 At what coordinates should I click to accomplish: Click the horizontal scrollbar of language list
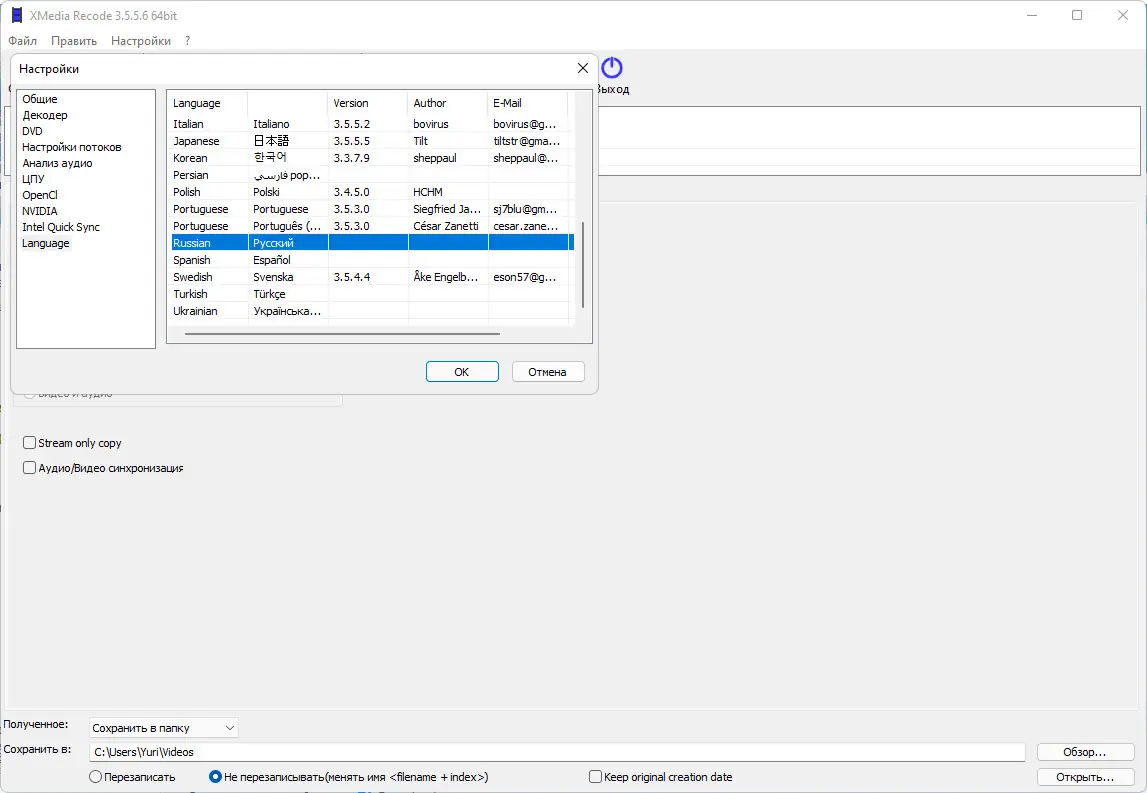[342, 334]
